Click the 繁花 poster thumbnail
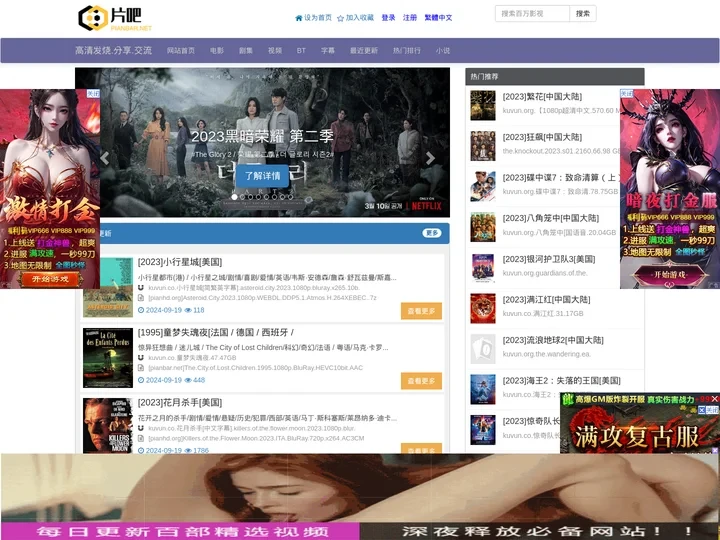720x540 pixels. pos(483,105)
